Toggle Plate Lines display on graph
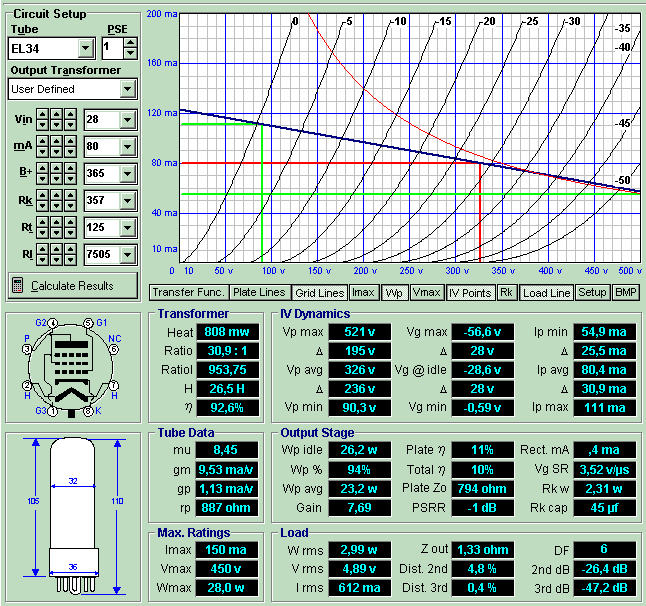Viewport: 646px width, 606px height. (x=258, y=293)
